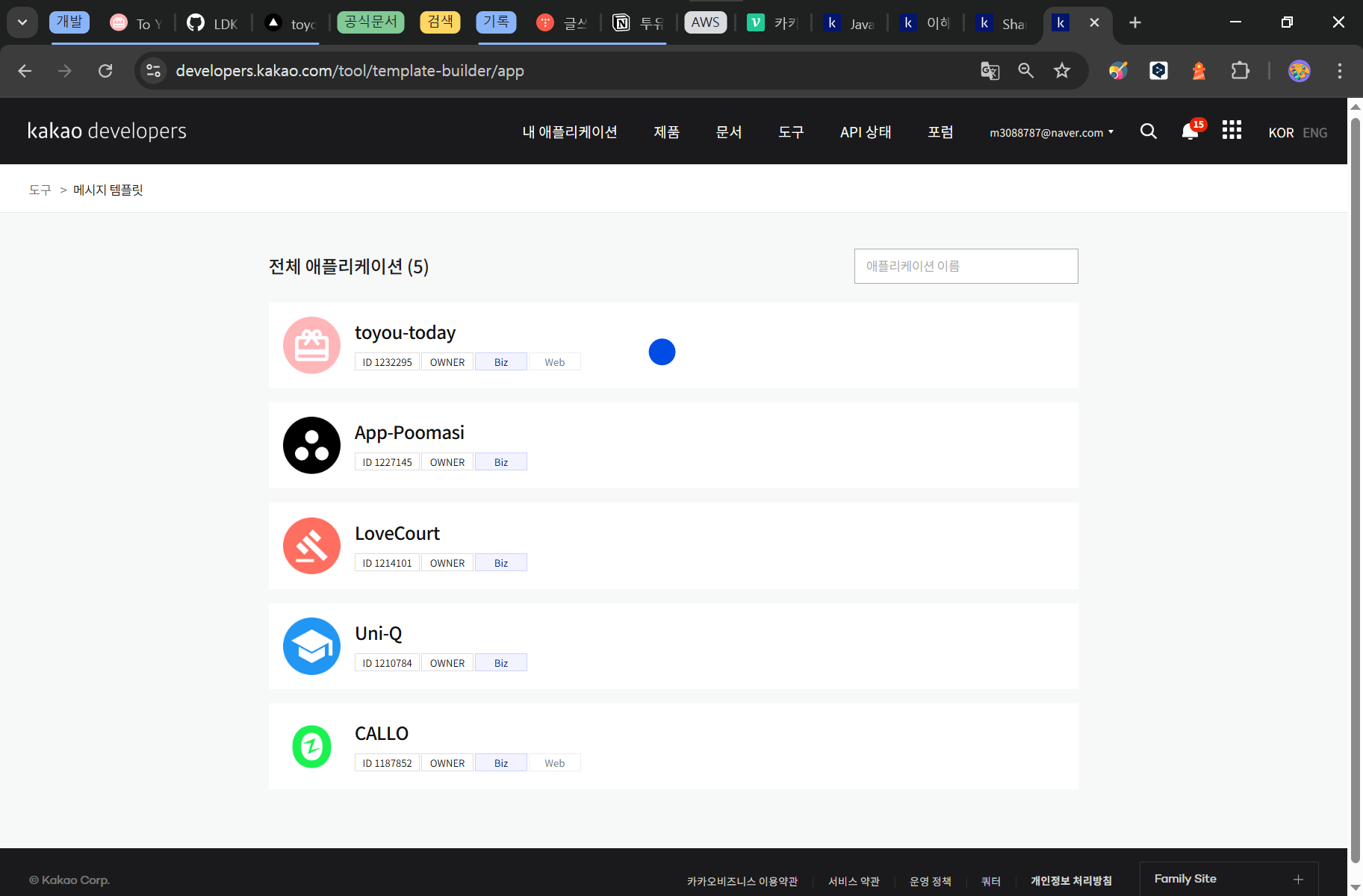
Task: Open the tab search dropdown arrow
Action: tap(22, 22)
